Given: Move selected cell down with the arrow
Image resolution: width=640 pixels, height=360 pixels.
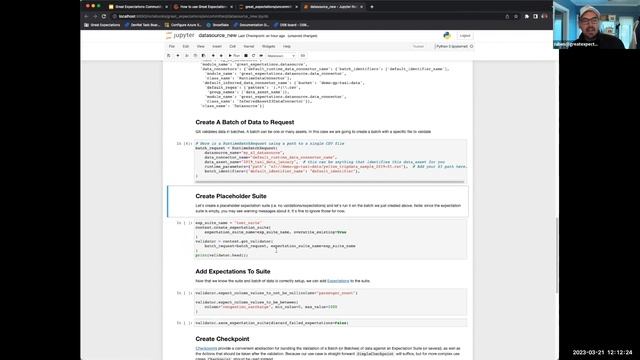Looking at the screenshot, I should click(x=221, y=56).
